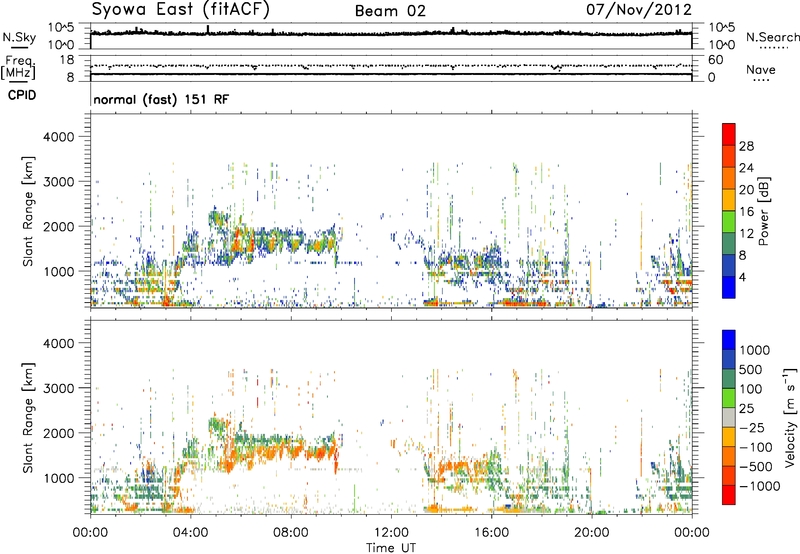
Task: Click the "Syowa East (fitACF)" plot title
Action: click(181, 10)
